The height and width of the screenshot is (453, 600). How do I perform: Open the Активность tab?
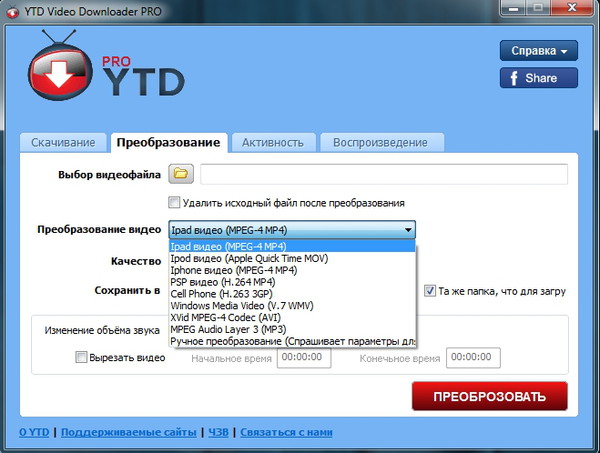point(272,142)
